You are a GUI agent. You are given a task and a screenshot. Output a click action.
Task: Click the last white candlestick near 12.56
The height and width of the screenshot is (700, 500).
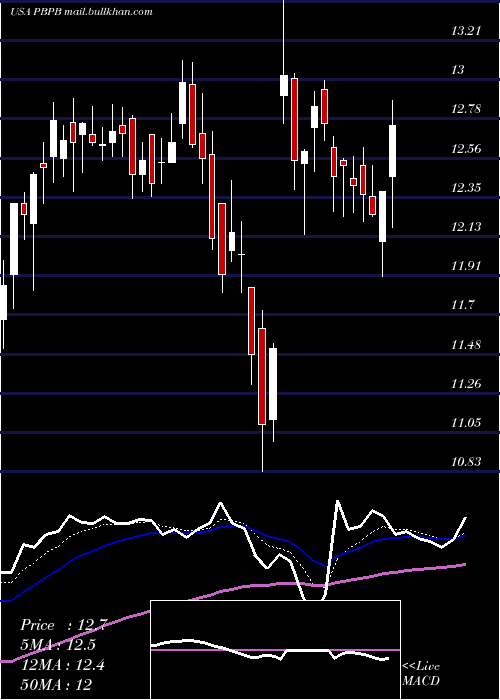click(392, 151)
